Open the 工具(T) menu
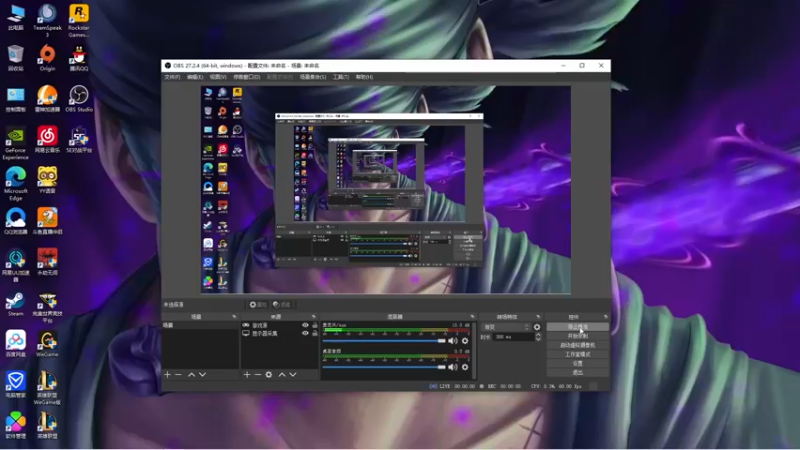Image resolution: width=800 pixels, height=450 pixels. coord(341,77)
